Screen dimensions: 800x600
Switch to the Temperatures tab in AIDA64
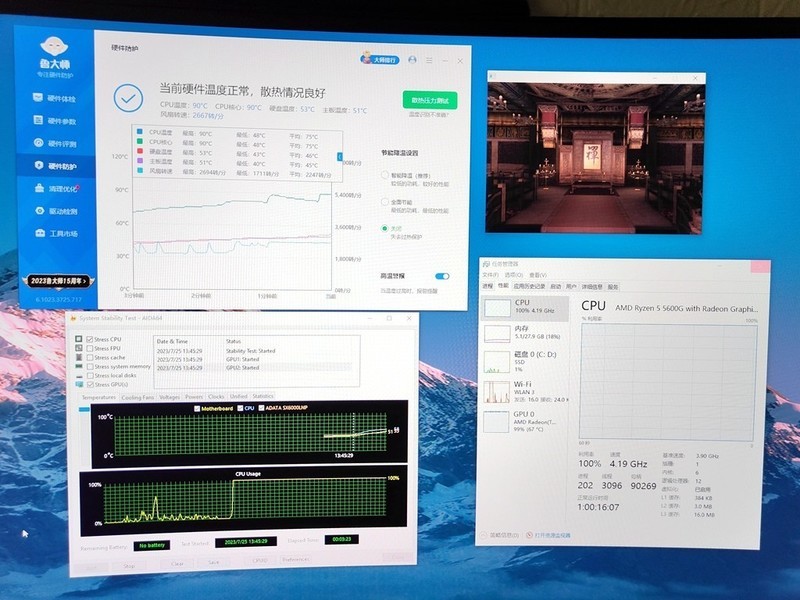(98, 397)
